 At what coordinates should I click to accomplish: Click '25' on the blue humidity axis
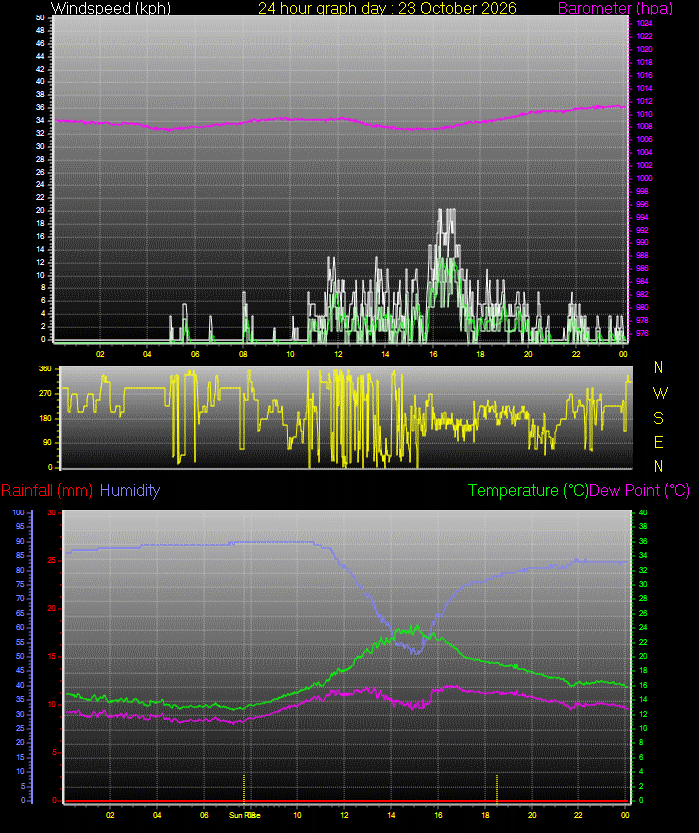pos(20,728)
